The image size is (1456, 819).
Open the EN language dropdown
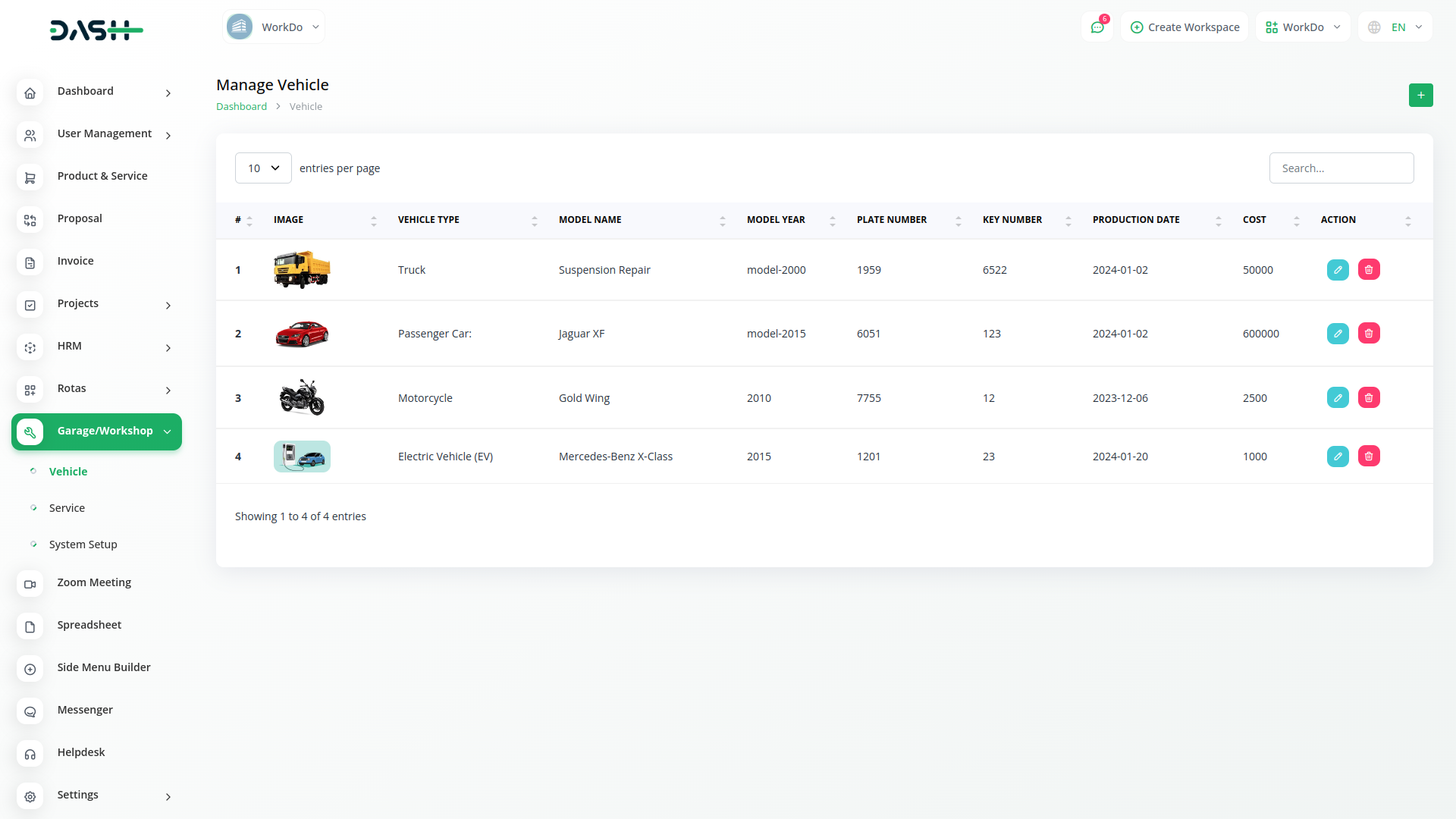tap(1395, 27)
